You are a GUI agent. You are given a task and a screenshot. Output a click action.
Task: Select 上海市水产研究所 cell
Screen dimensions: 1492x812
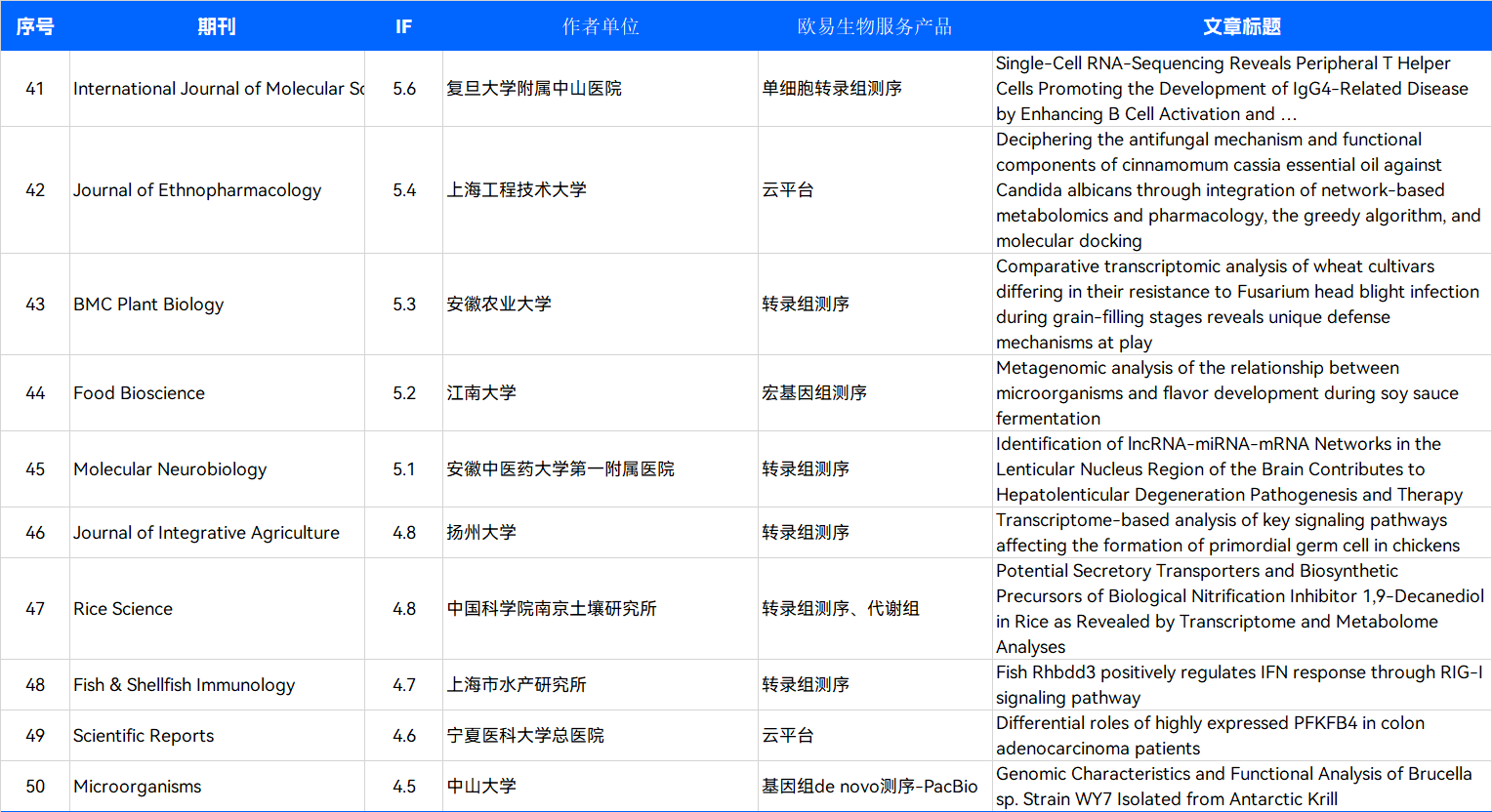point(601,685)
